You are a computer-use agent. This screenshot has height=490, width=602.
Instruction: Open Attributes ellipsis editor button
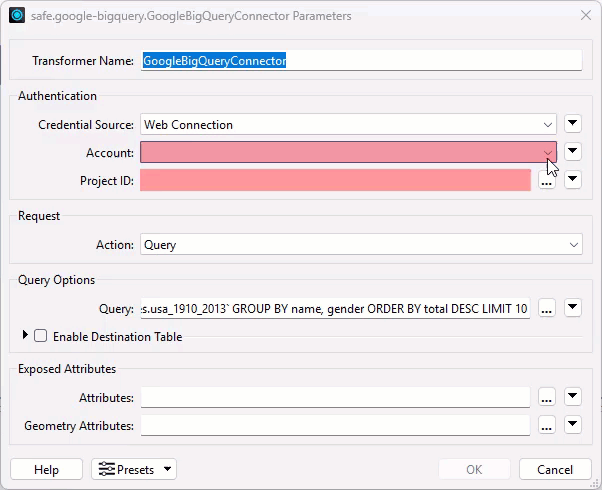click(x=547, y=397)
